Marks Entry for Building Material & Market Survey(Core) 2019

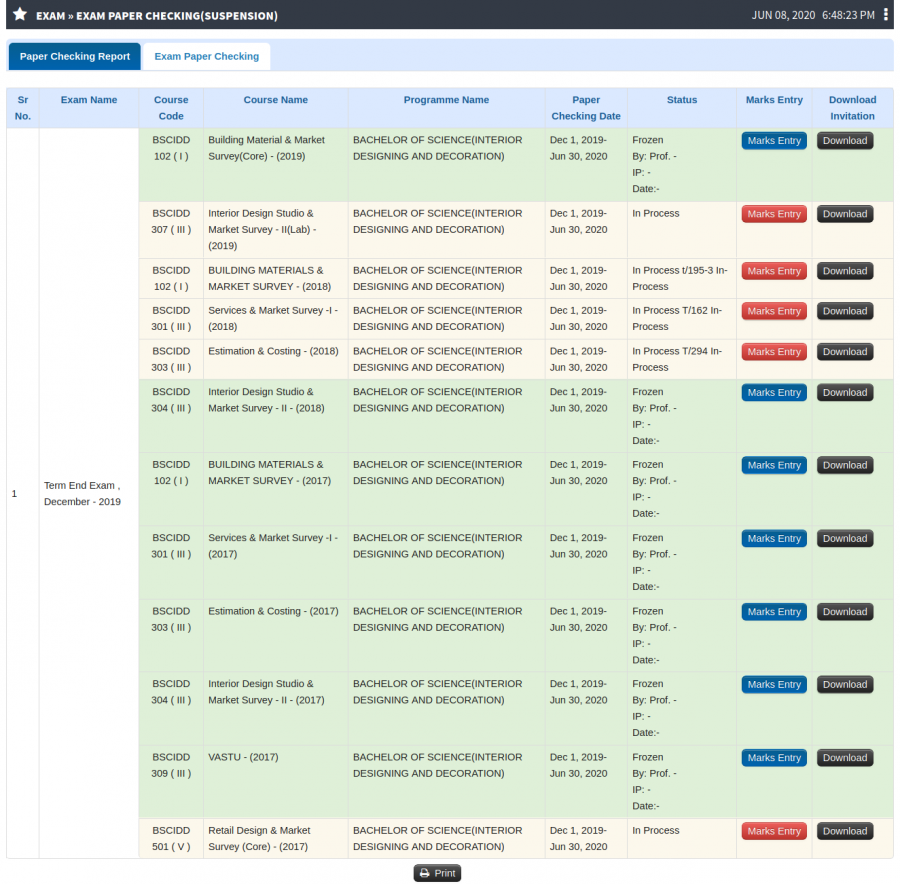coord(774,141)
